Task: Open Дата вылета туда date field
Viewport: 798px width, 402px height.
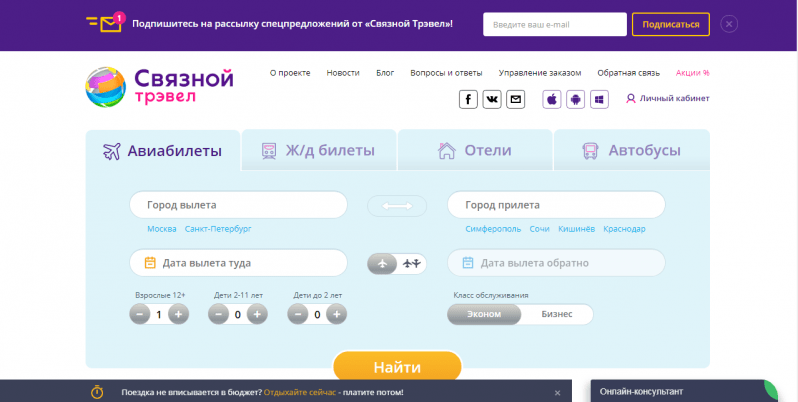Action: 238,263
